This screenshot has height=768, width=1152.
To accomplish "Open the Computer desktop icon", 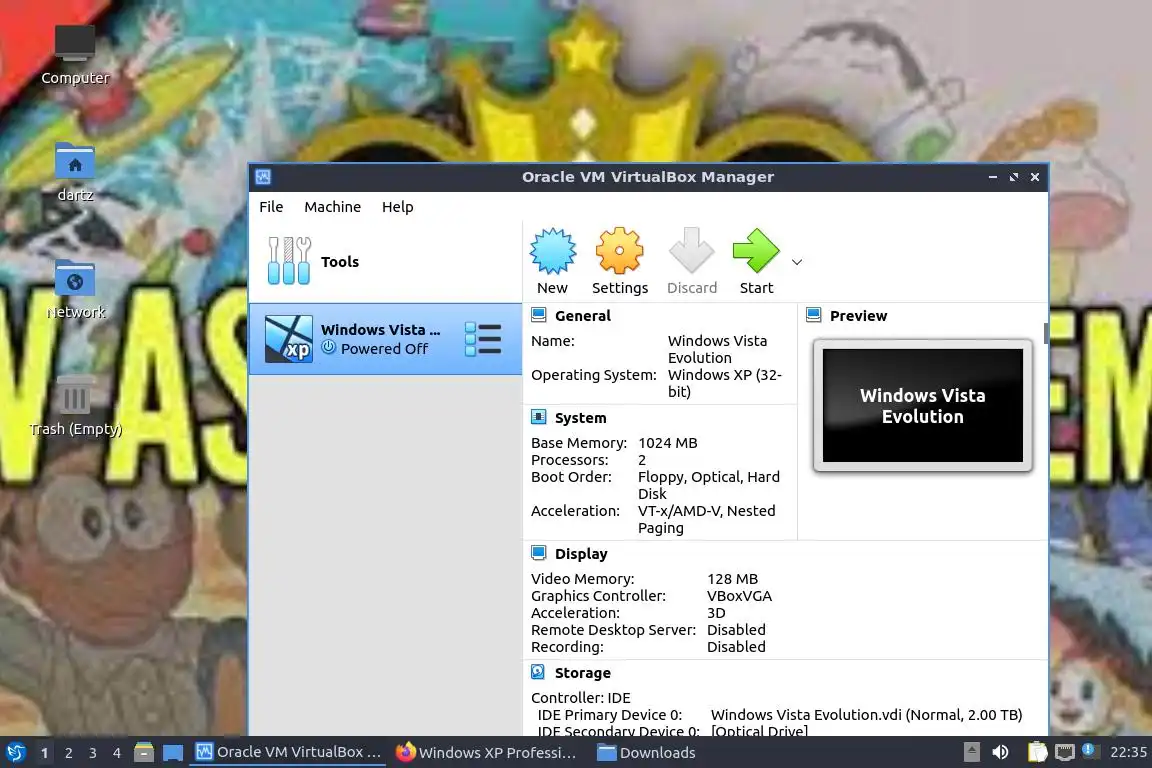I will pyautogui.click(x=75, y=55).
